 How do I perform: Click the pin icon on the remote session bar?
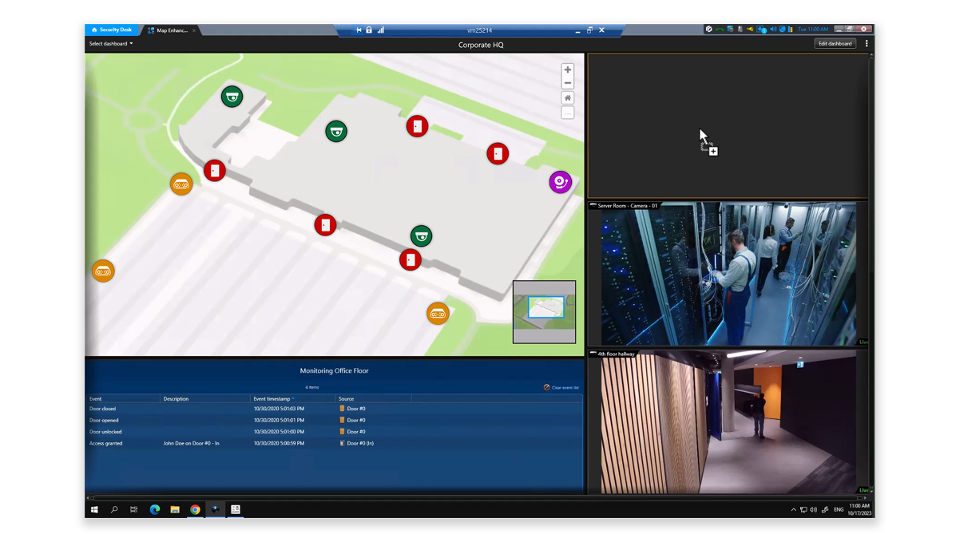358,30
